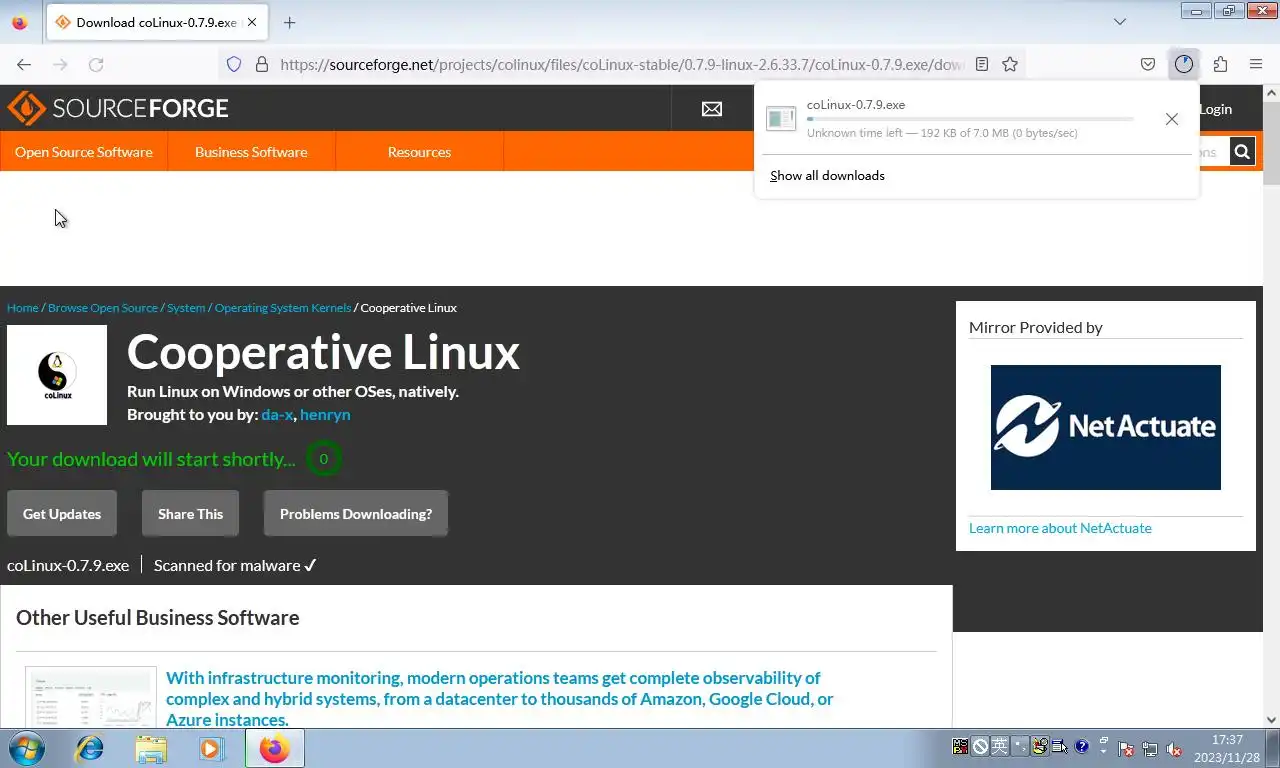Reload the page with the refresh icon

click(x=96, y=64)
